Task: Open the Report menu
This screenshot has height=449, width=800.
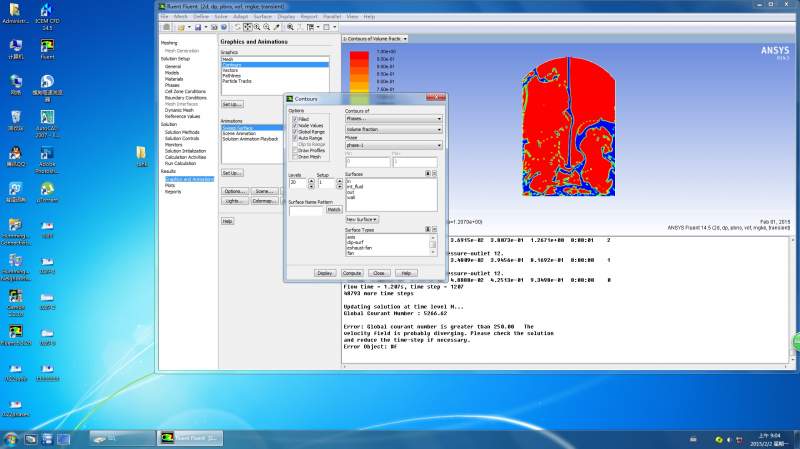Action: point(309,16)
